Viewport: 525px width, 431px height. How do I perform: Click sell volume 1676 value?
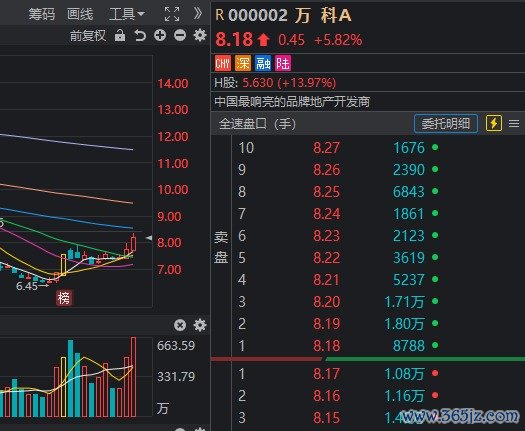(x=409, y=148)
